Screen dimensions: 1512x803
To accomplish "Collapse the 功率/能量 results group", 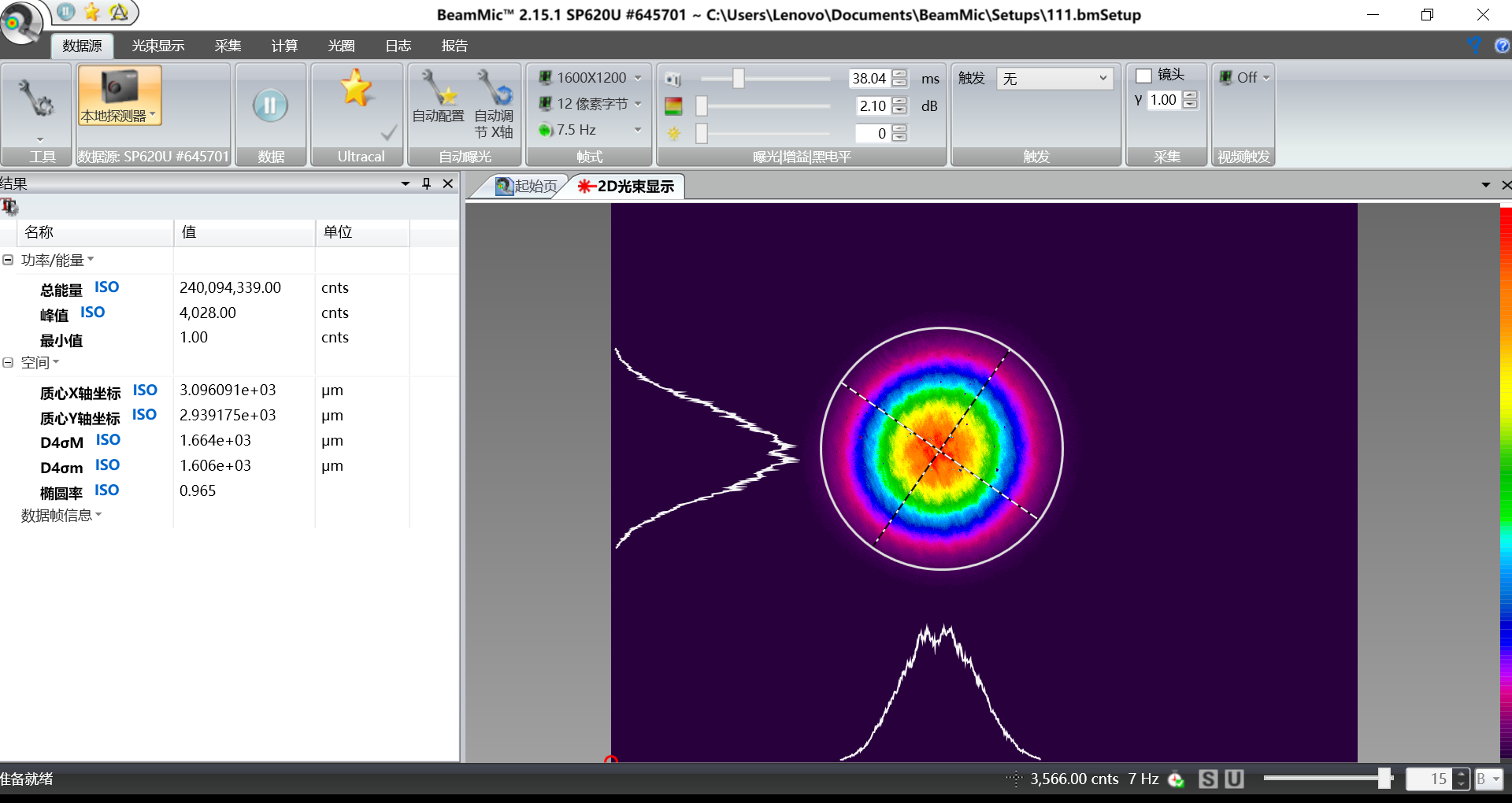I will click(x=8, y=260).
